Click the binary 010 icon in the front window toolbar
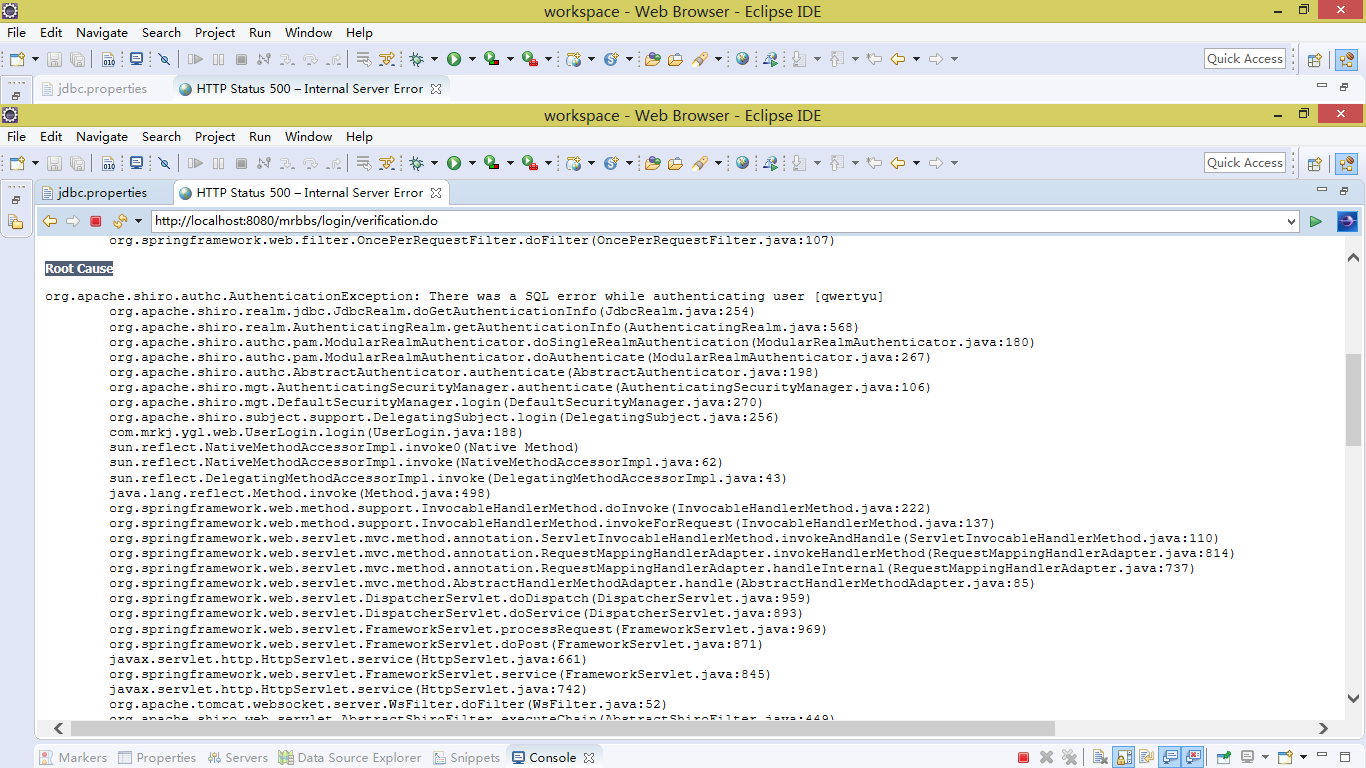1366x768 pixels. [109, 163]
